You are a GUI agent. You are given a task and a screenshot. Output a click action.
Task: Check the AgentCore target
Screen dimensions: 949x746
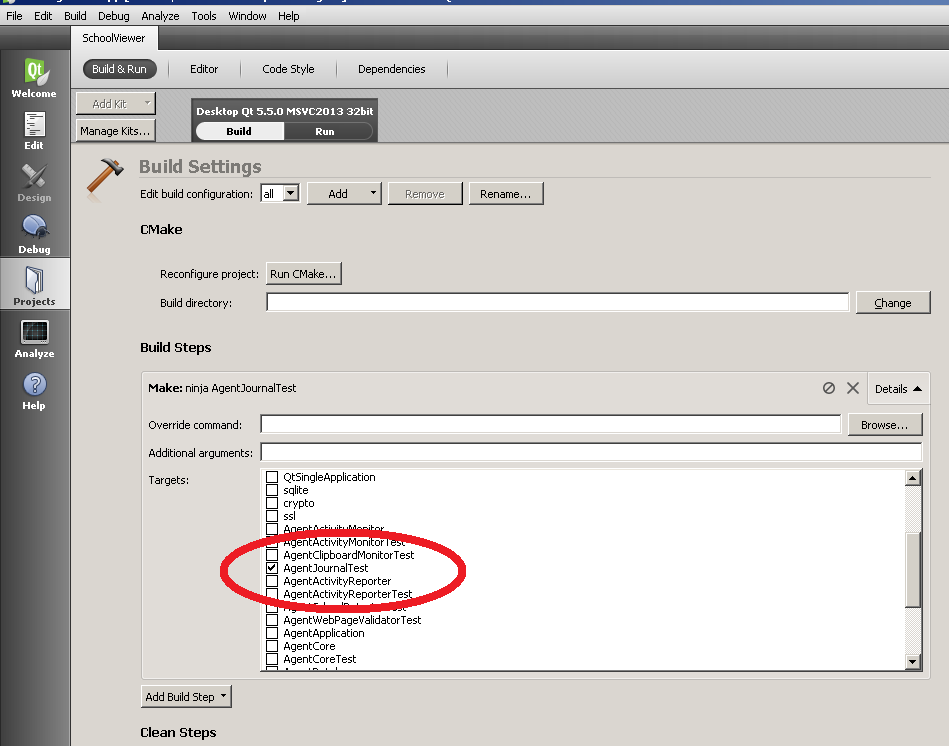[x=272, y=646]
